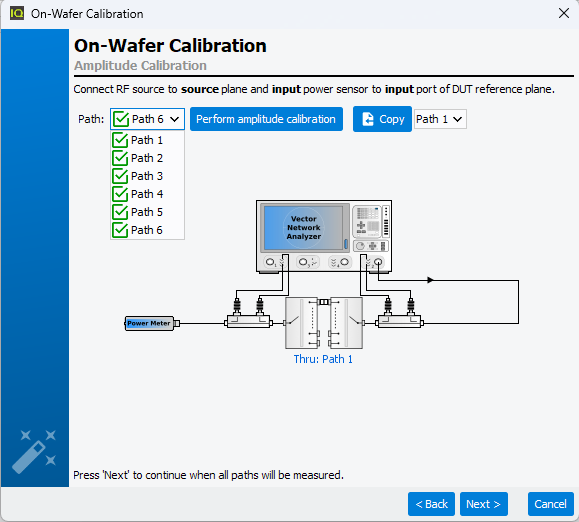The width and height of the screenshot is (579, 522).
Task: Click the green checkmark beside Path 1
Action: tap(120, 140)
